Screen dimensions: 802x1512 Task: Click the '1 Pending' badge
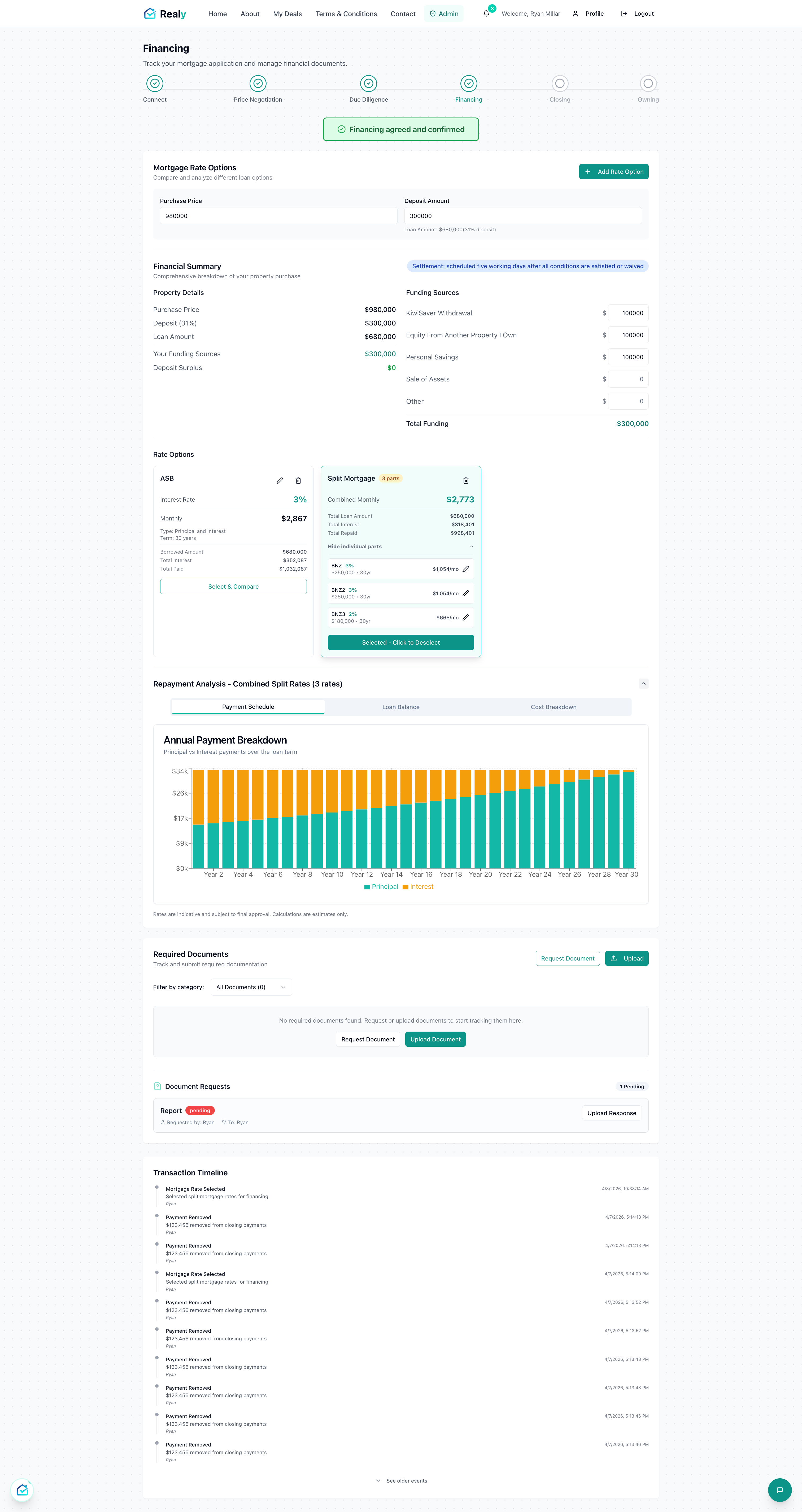pyautogui.click(x=632, y=1087)
